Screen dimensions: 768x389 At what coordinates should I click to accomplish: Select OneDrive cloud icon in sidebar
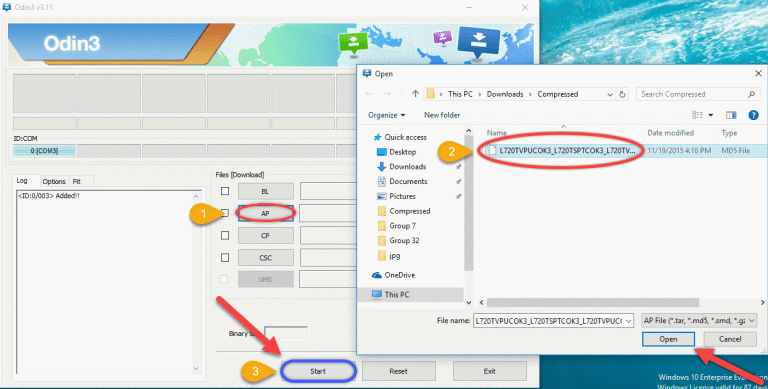[377, 275]
